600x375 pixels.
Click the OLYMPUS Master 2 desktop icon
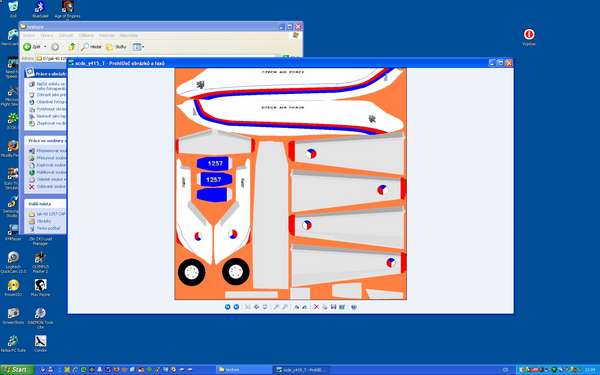[40, 262]
